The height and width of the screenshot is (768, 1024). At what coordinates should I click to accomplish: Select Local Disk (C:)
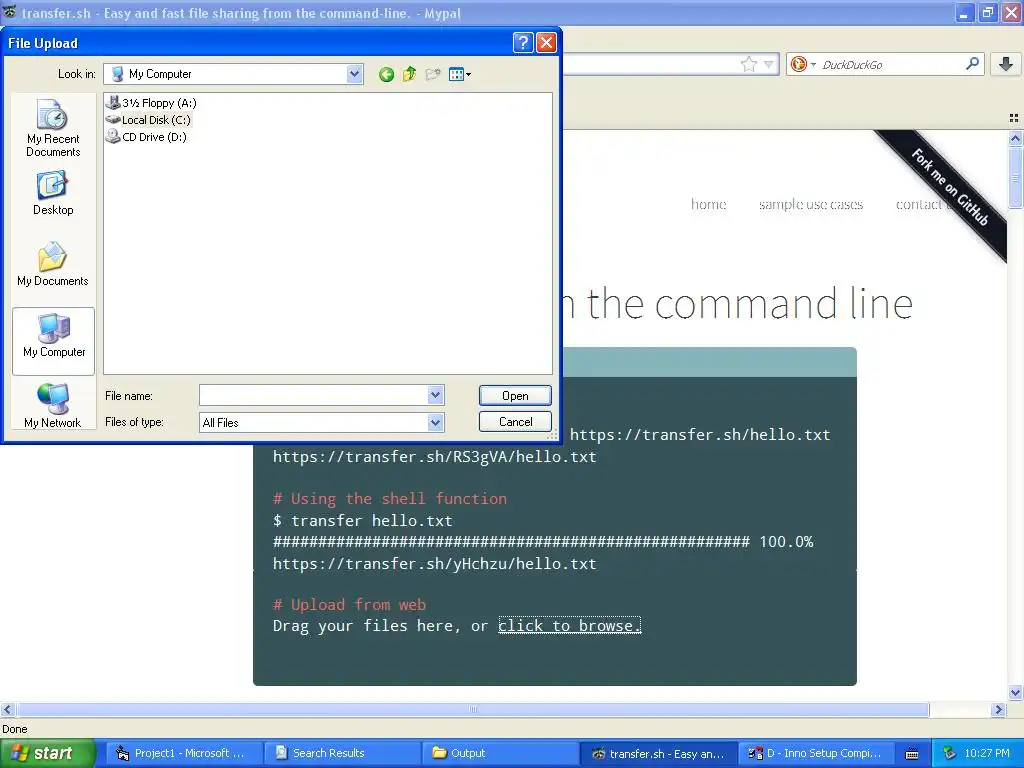(149, 120)
